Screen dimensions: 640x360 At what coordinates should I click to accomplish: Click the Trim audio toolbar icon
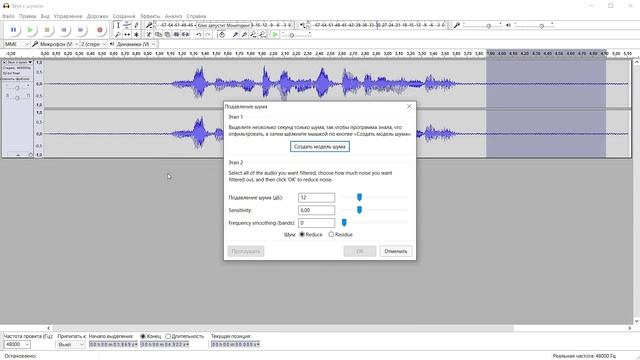coord(176,35)
